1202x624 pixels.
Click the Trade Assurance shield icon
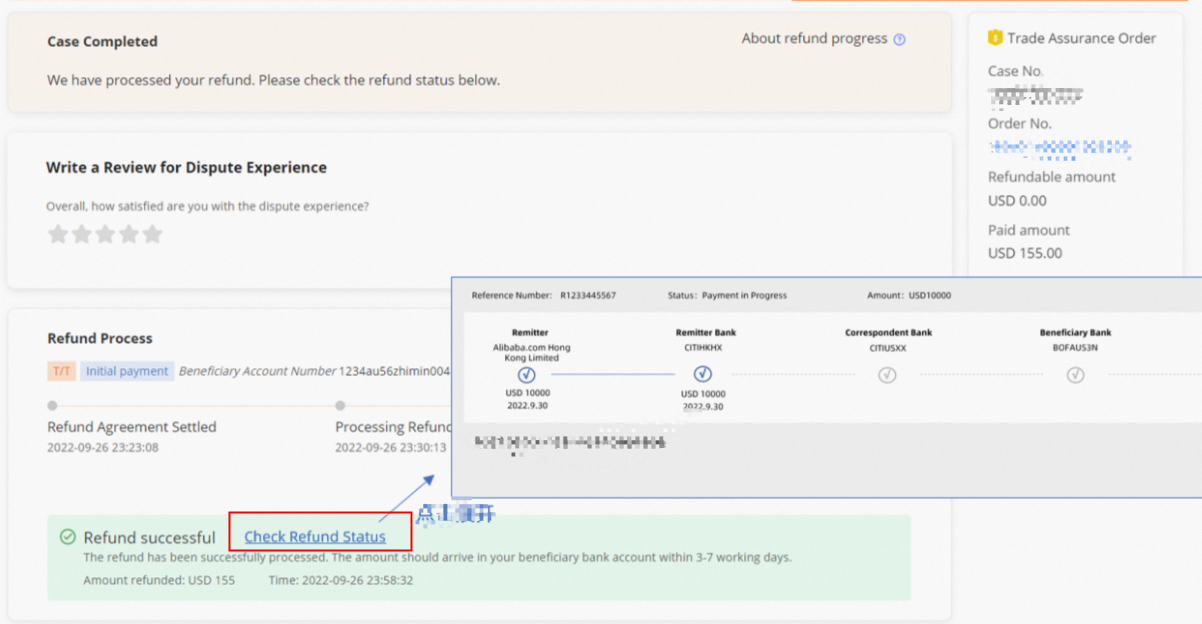994,38
